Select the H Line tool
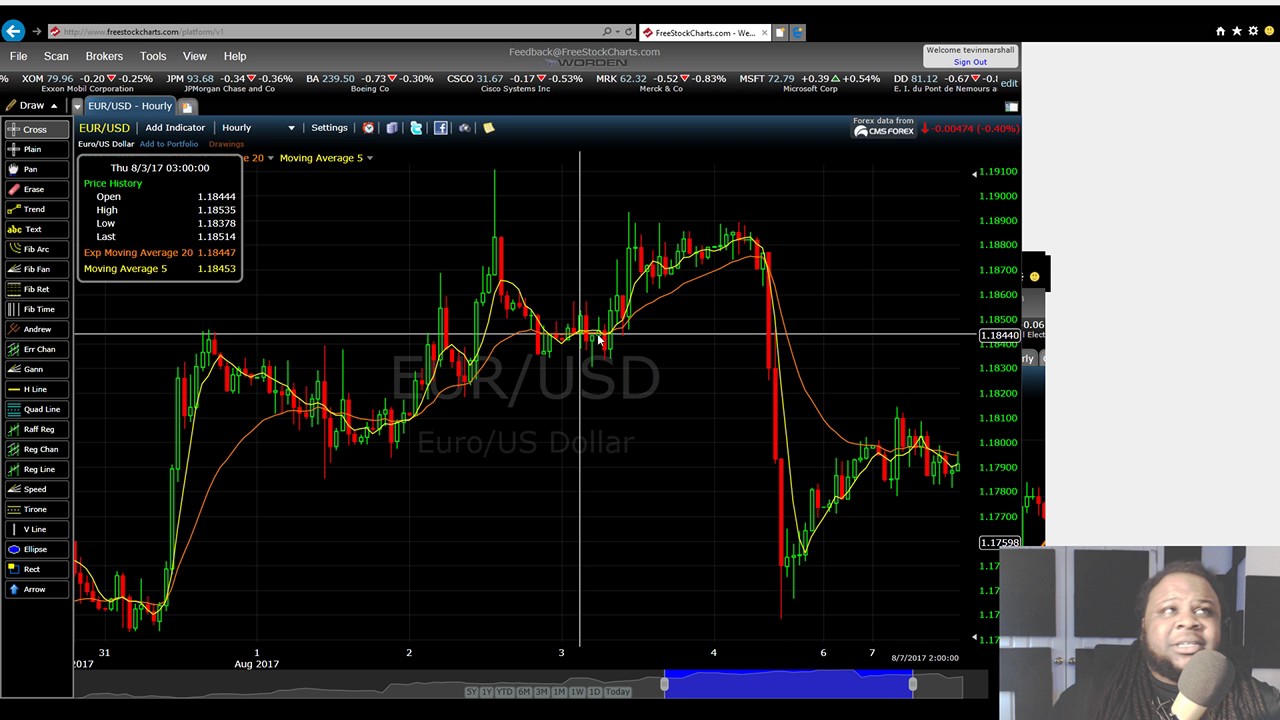Screen dimensions: 1280x720 pyautogui.click(x=36, y=389)
